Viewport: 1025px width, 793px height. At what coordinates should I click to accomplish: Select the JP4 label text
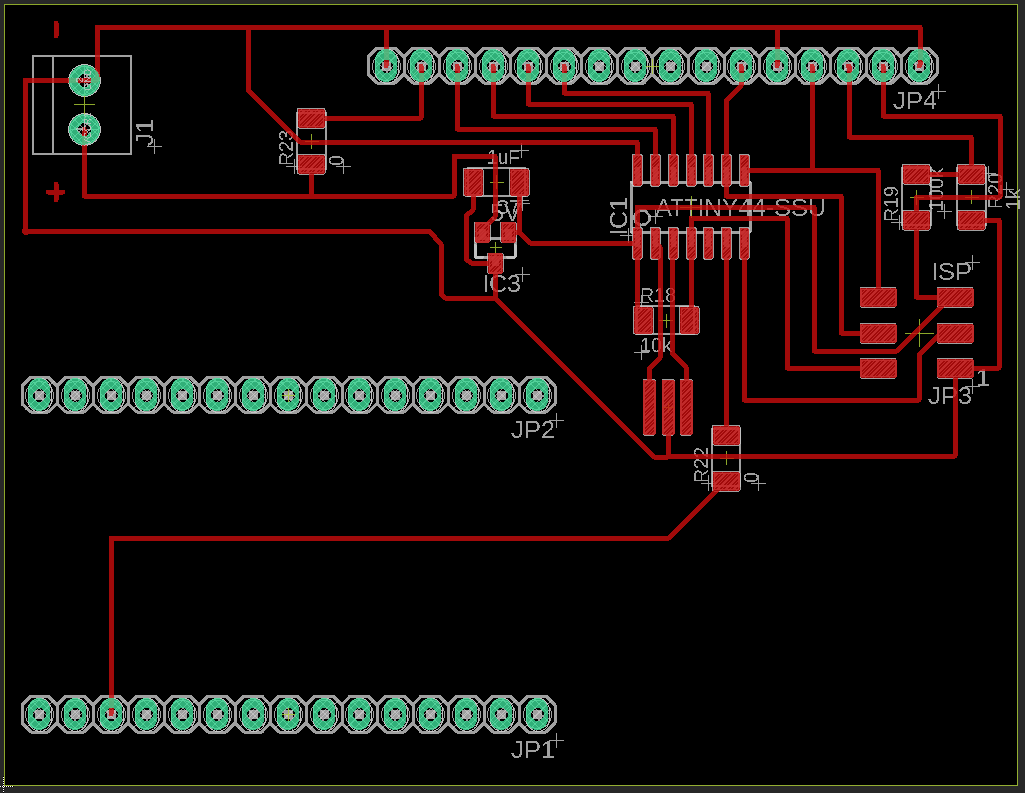click(x=915, y=100)
